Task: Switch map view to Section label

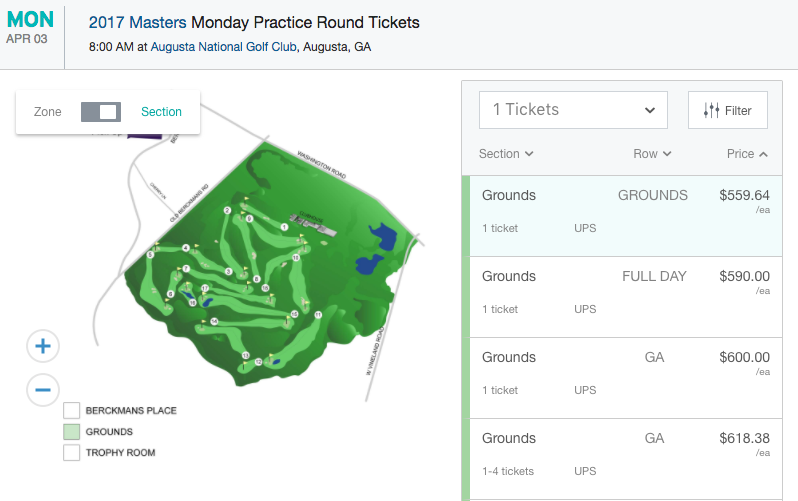Action: 161,112
